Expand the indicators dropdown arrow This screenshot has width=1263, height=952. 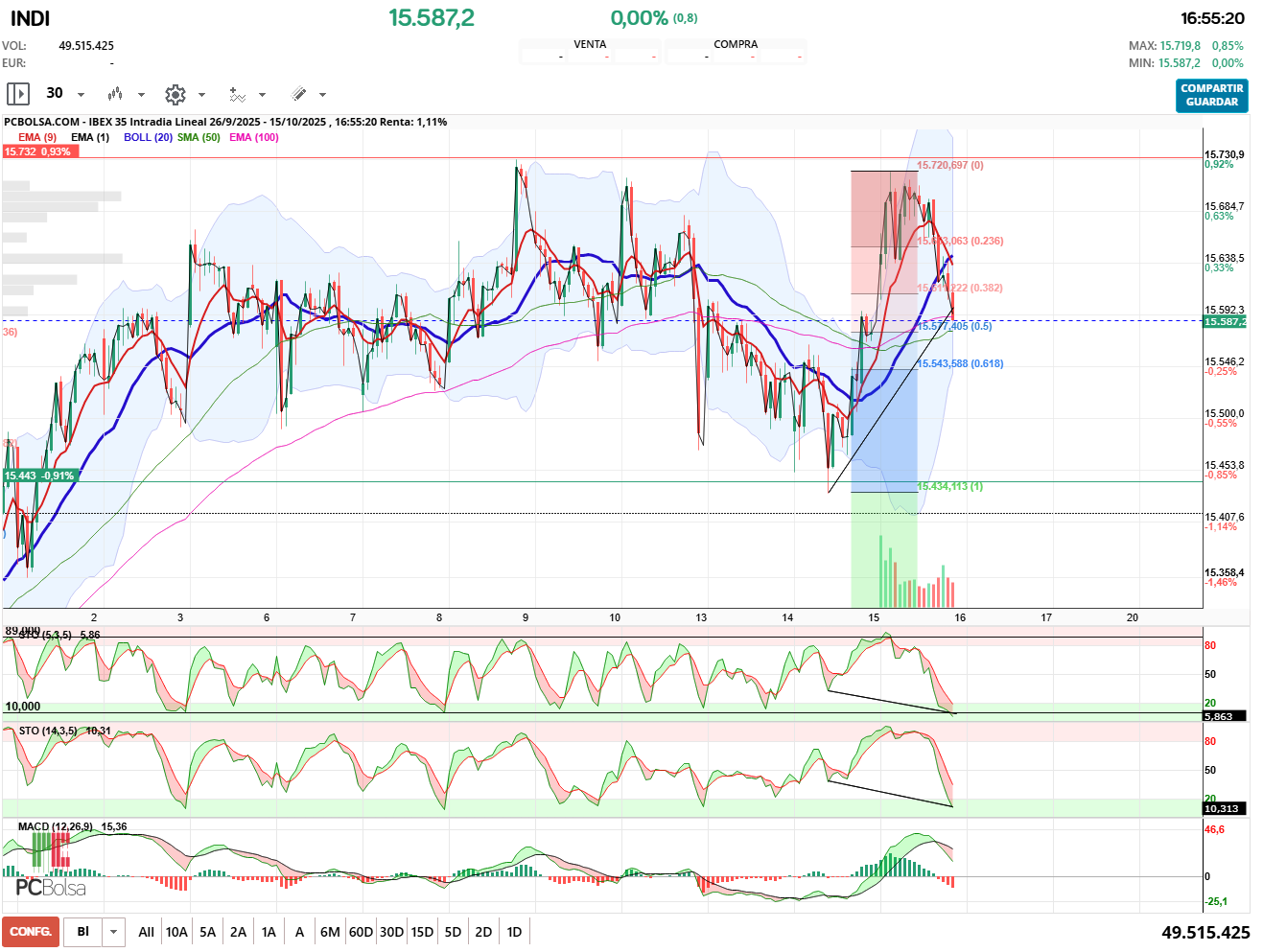pyautogui.click(x=262, y=95)
